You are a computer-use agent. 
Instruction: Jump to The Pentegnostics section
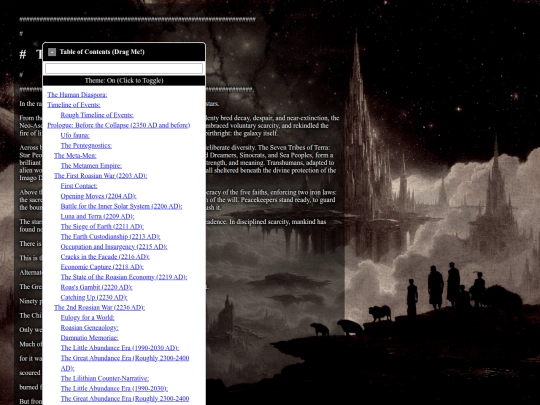(86, 145)
